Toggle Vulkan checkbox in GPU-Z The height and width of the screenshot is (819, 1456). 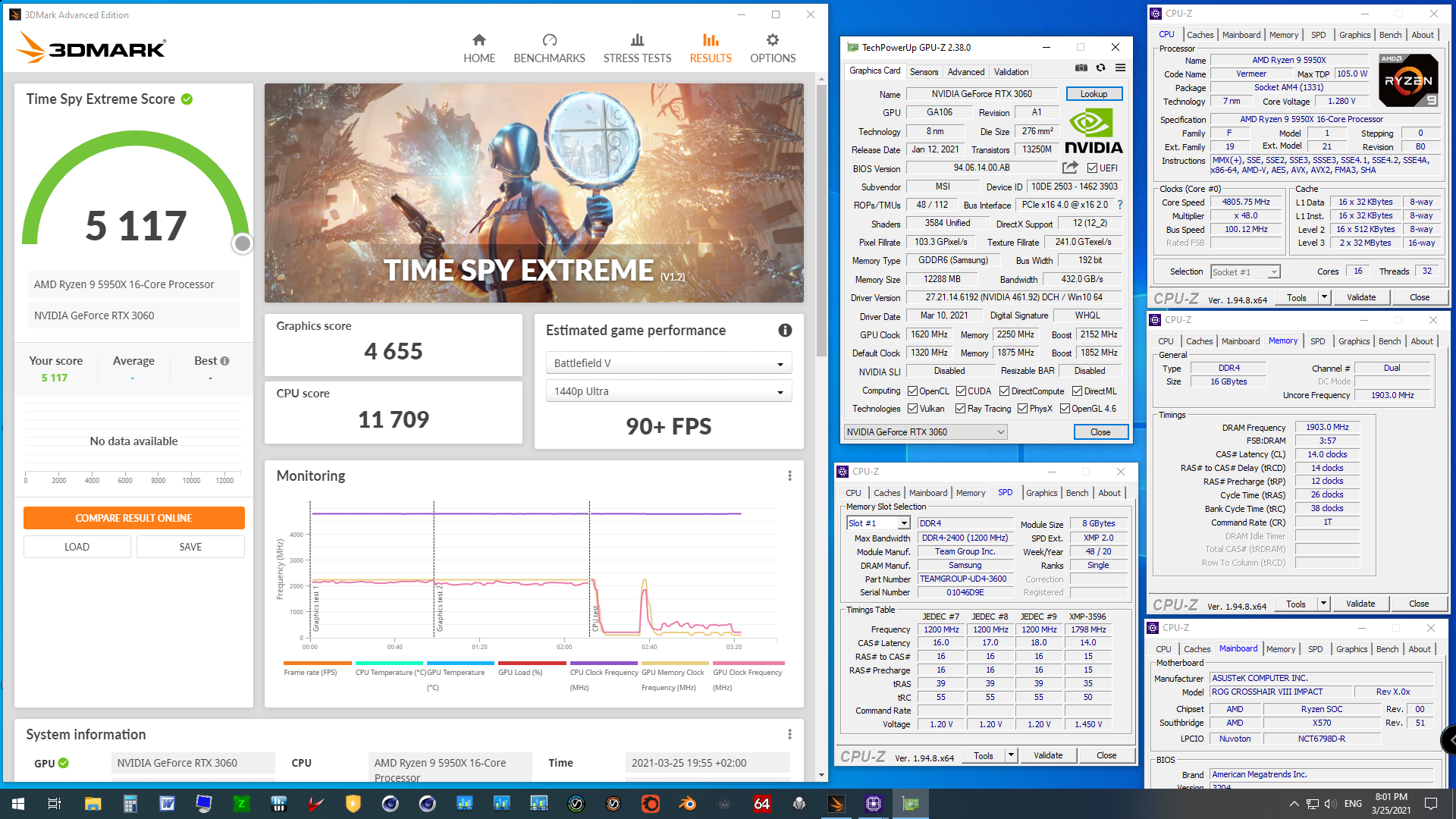point(912,409)
